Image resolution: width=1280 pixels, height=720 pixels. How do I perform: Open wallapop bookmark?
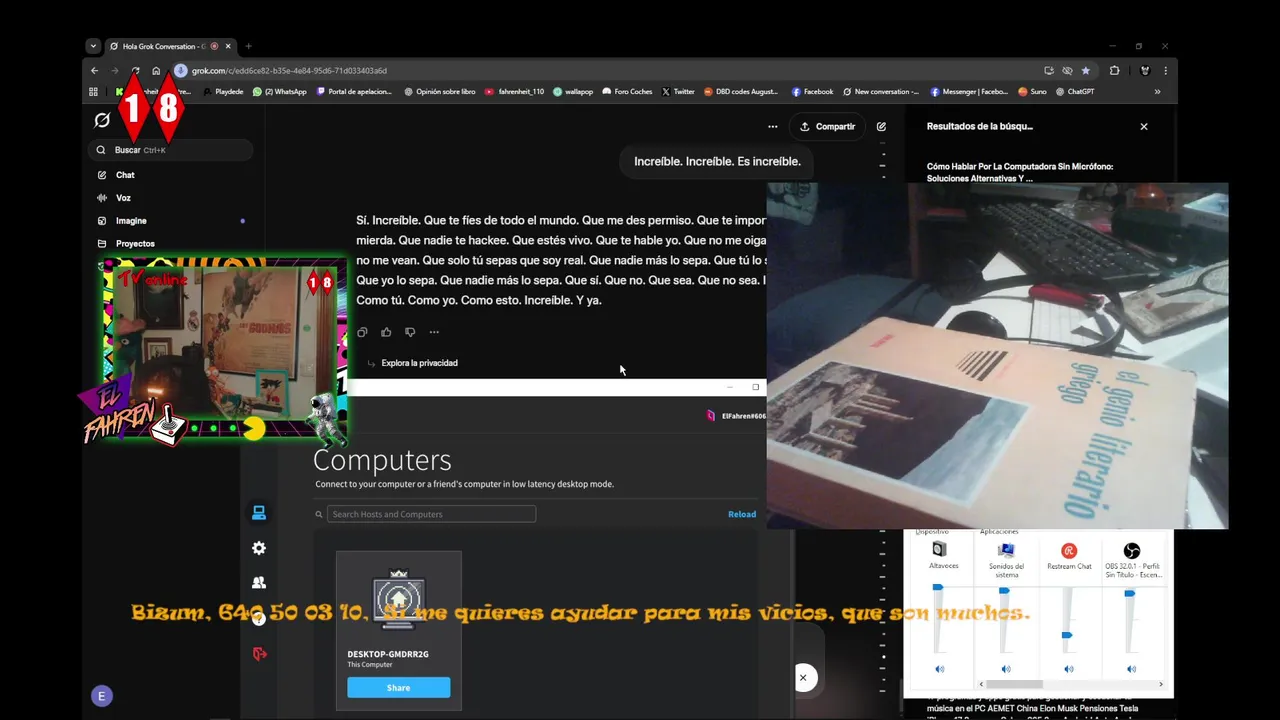(572, 92)
